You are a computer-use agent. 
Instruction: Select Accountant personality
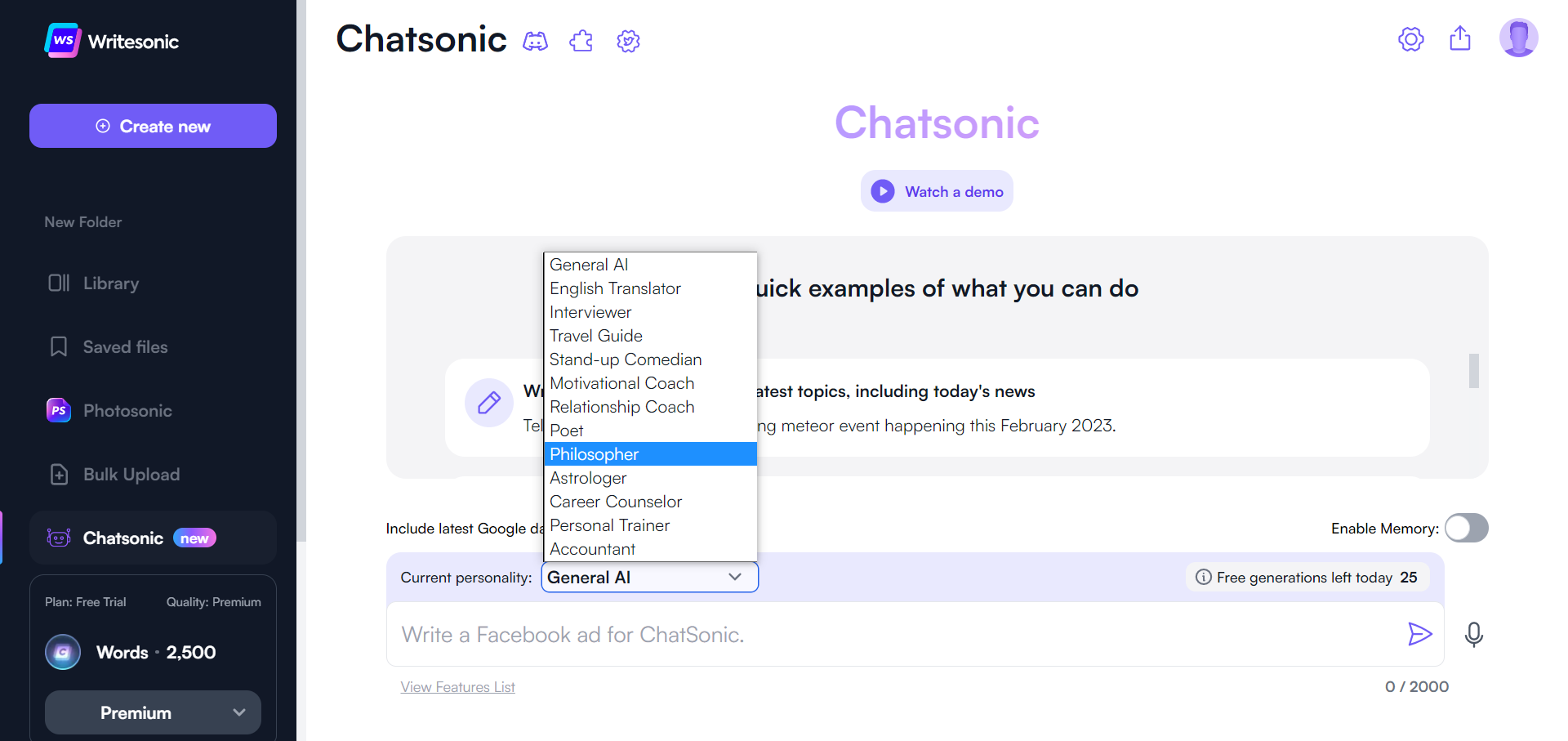coord(650,549)
